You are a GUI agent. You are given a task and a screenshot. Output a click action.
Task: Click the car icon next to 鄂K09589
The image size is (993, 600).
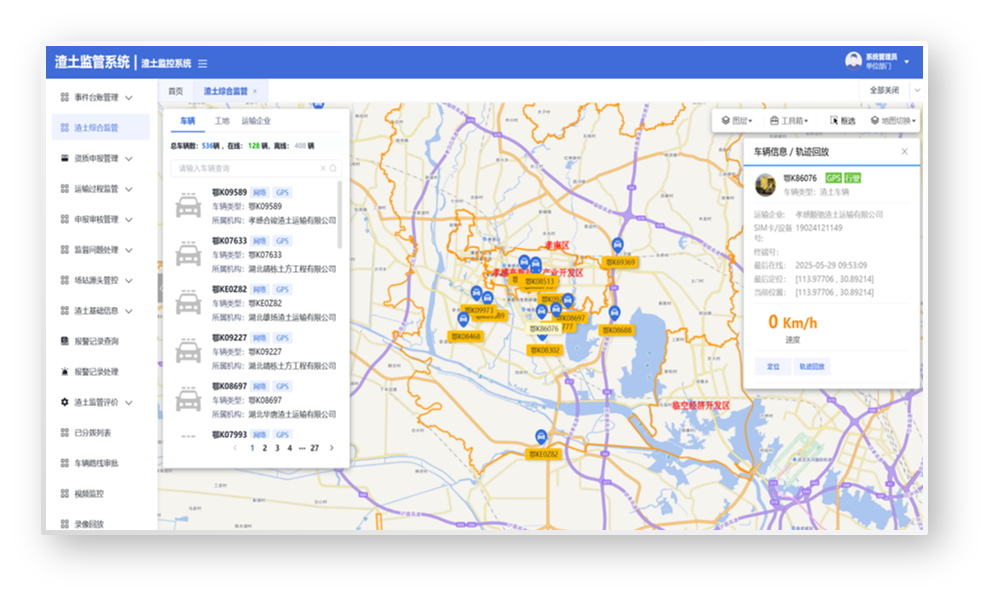click(x=188, y=206)
